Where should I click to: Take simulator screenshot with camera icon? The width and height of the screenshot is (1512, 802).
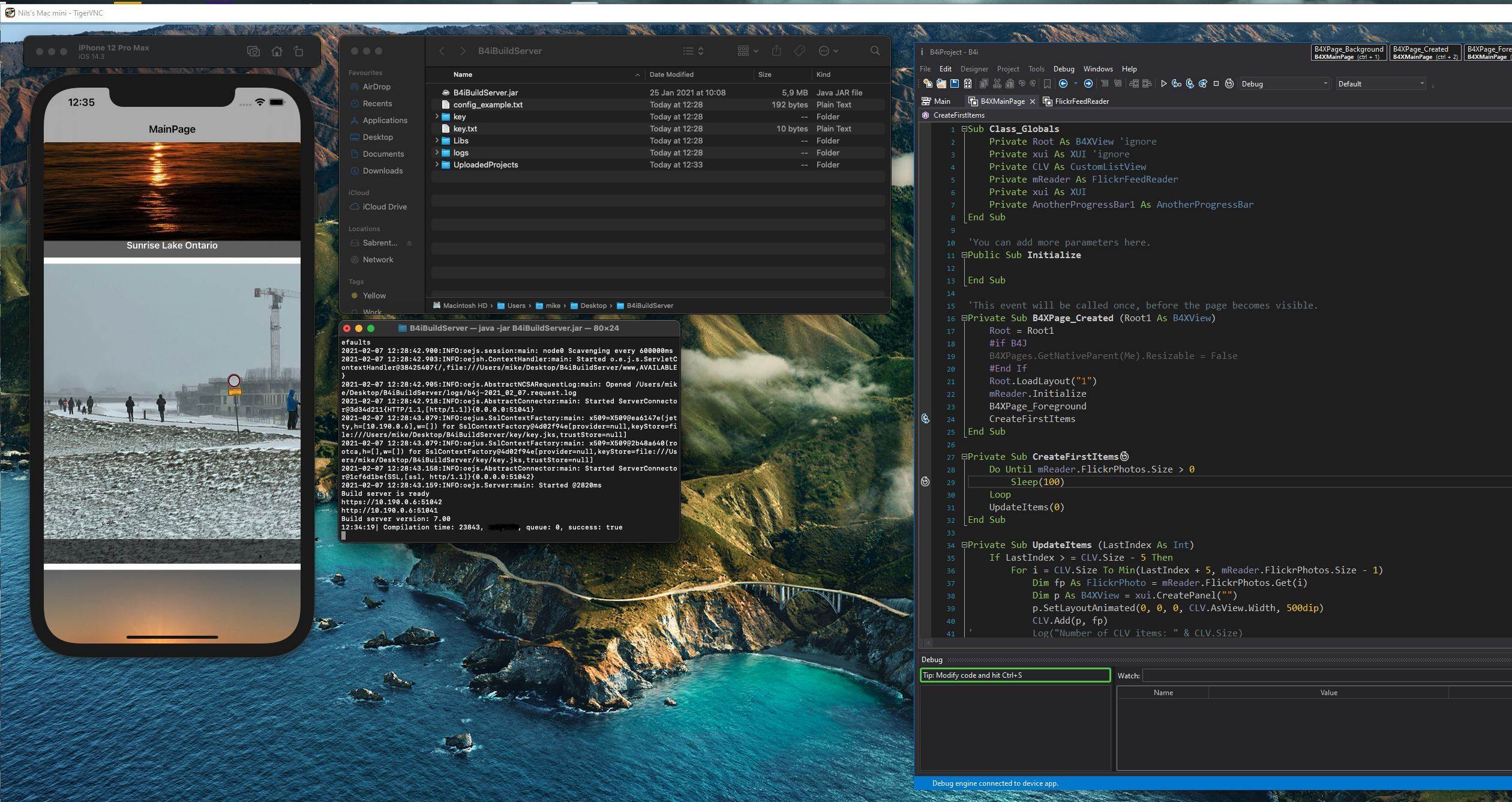pos(253,52)
